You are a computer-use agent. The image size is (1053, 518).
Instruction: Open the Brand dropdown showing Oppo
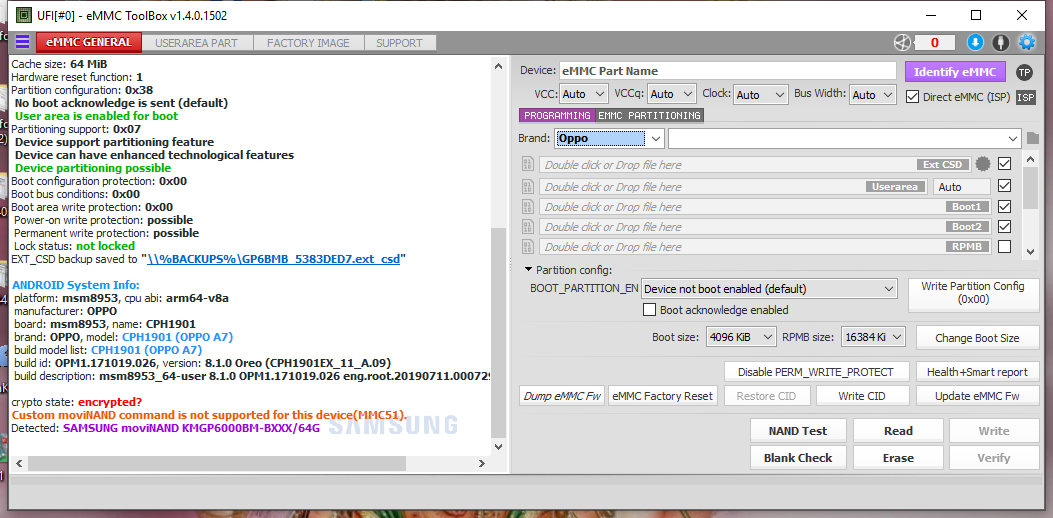[x=610, y=138]
